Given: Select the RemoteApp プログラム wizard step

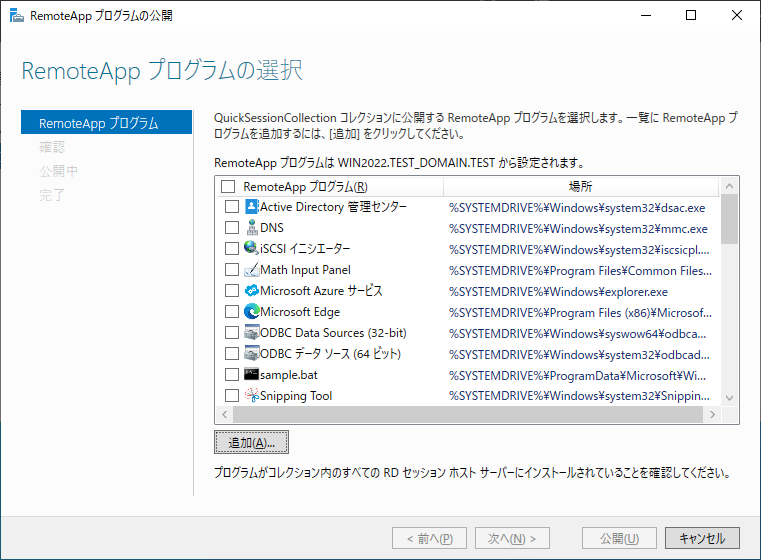Looking at the screenshot, I should point(106,122).
